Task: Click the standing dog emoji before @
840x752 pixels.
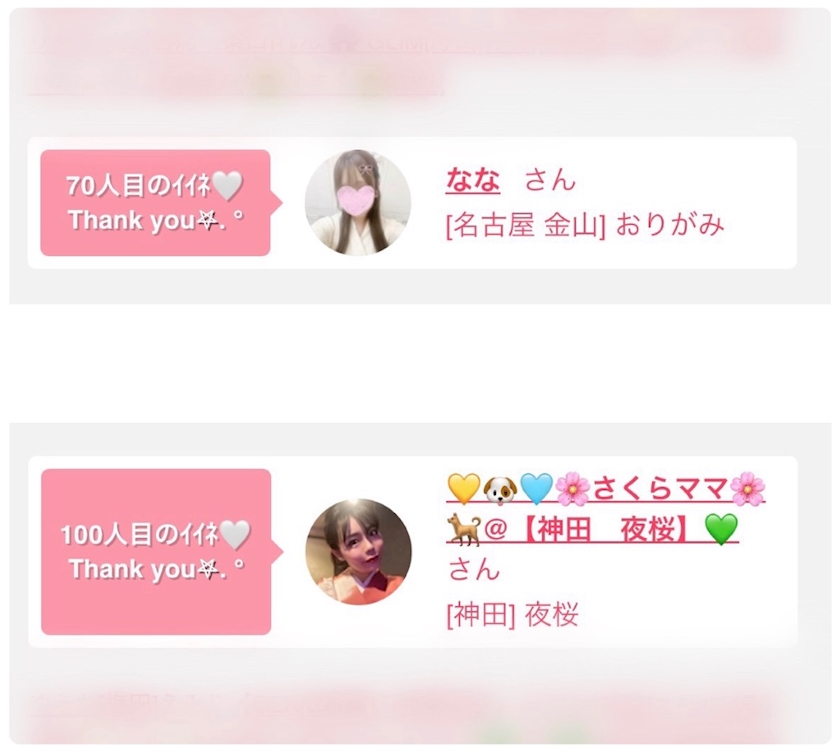Action: point(463,529)
